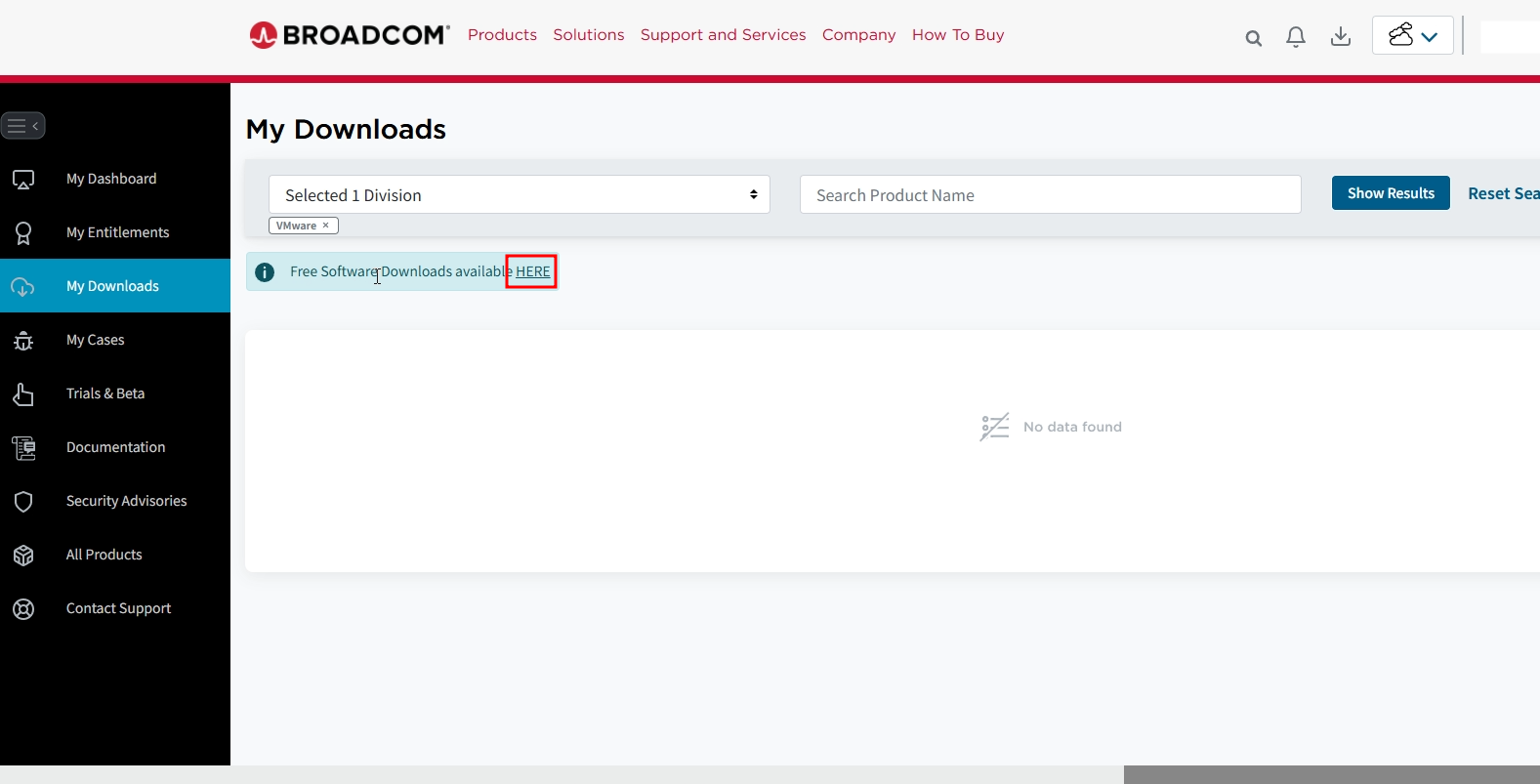Viewport: 1540px width, 784px height.
Task: Click the My Downloads page heading
Action: point(346,129)
